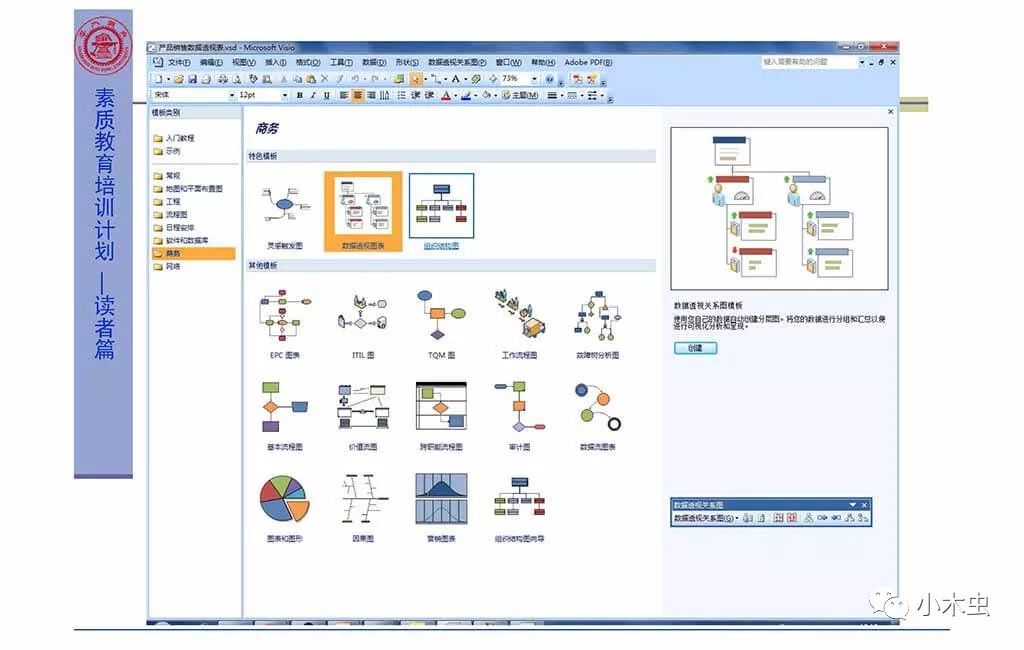The image size is (1024, 650).
Task: Click the Bullets list icon
Action: [x=401, y=95]
